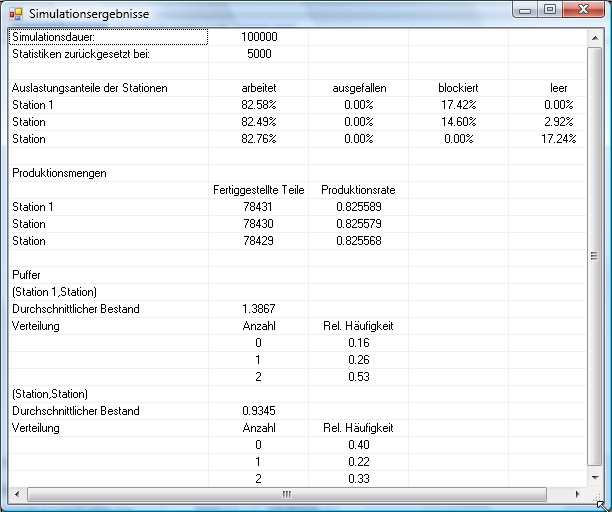The height and width of the screenshot is (512, 612).
Task: Click the vertical scrollbar up arrow
Action: click(x=595, y=37)
